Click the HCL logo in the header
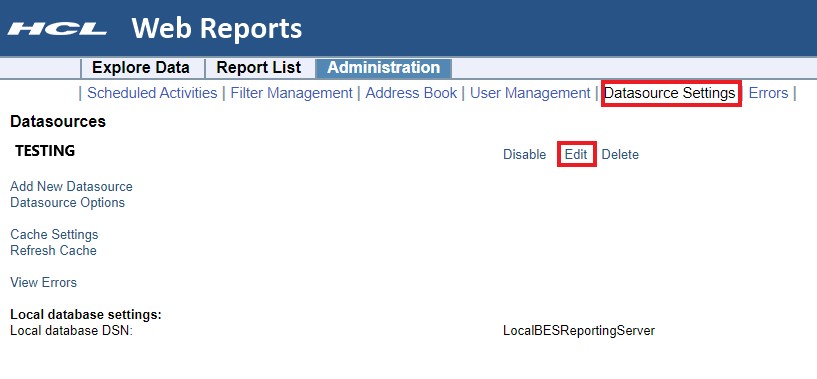This screenshot has height=379, width=817. [x=57, y=29]
